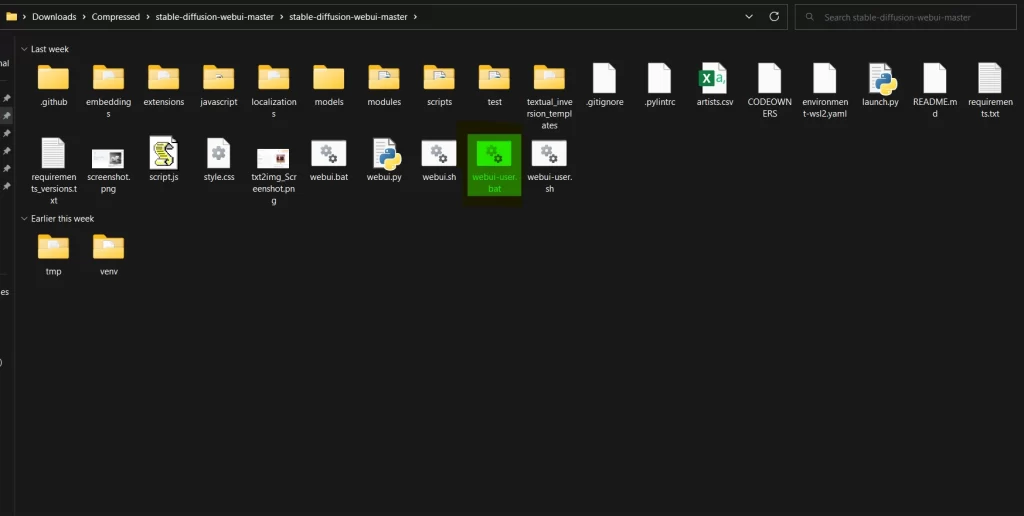Select the script.js file icon

tap(163, 152)
